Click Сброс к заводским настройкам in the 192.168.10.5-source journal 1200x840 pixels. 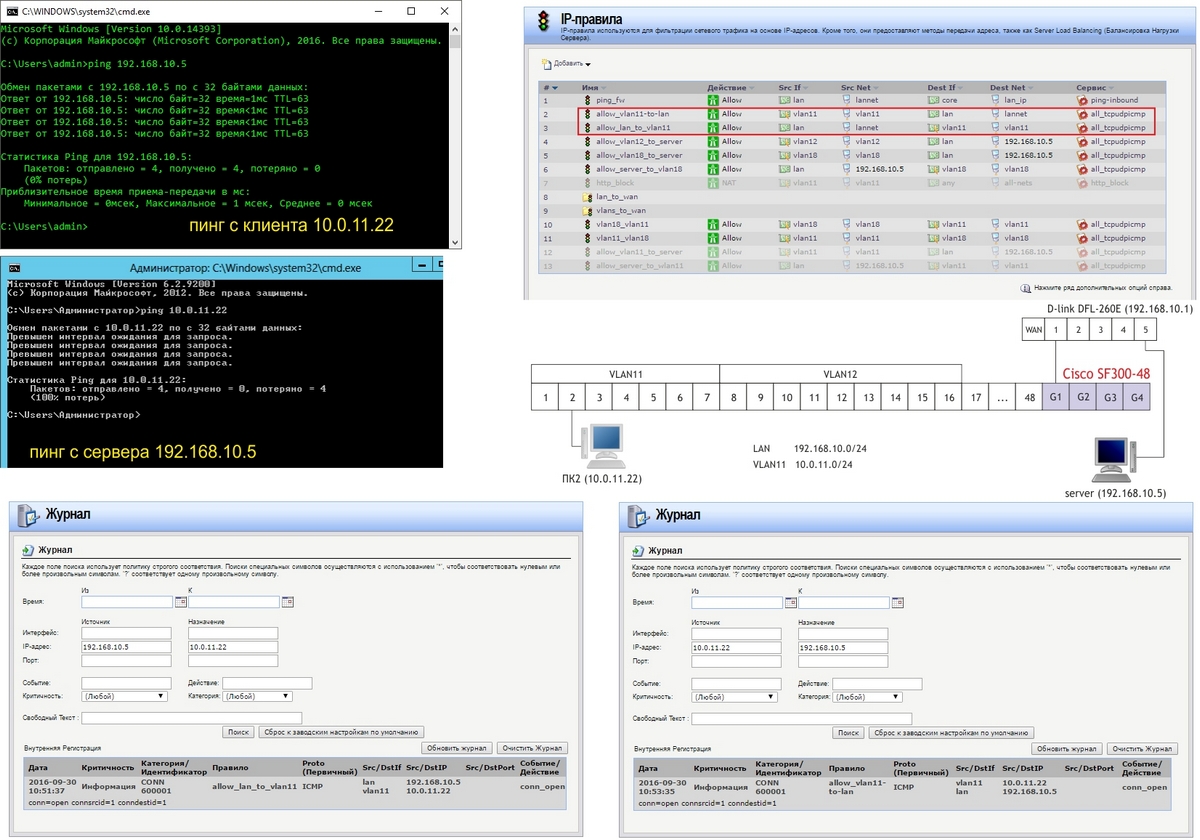pos(341,732)
